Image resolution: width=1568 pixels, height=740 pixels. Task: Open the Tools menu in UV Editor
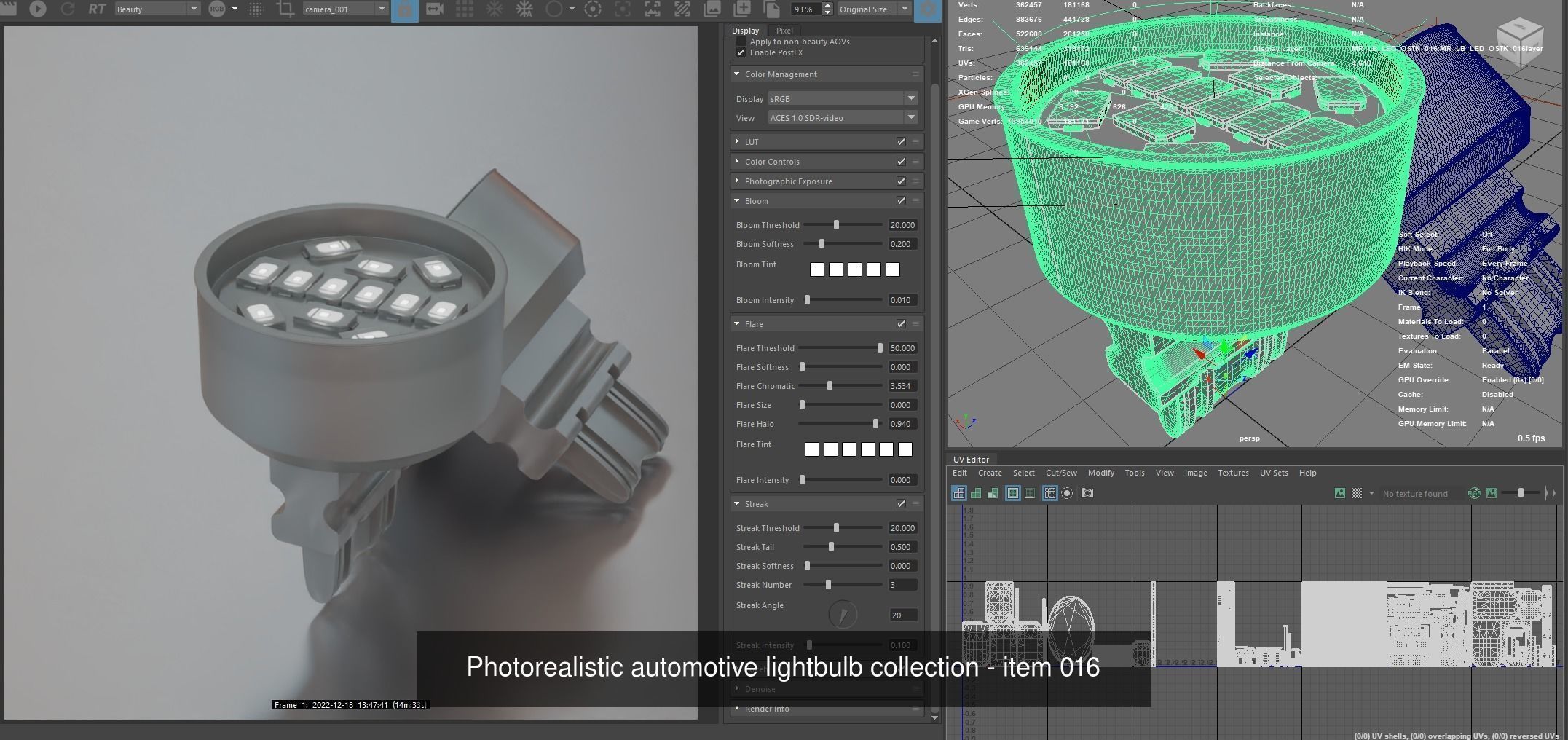tap(1135, 473)
